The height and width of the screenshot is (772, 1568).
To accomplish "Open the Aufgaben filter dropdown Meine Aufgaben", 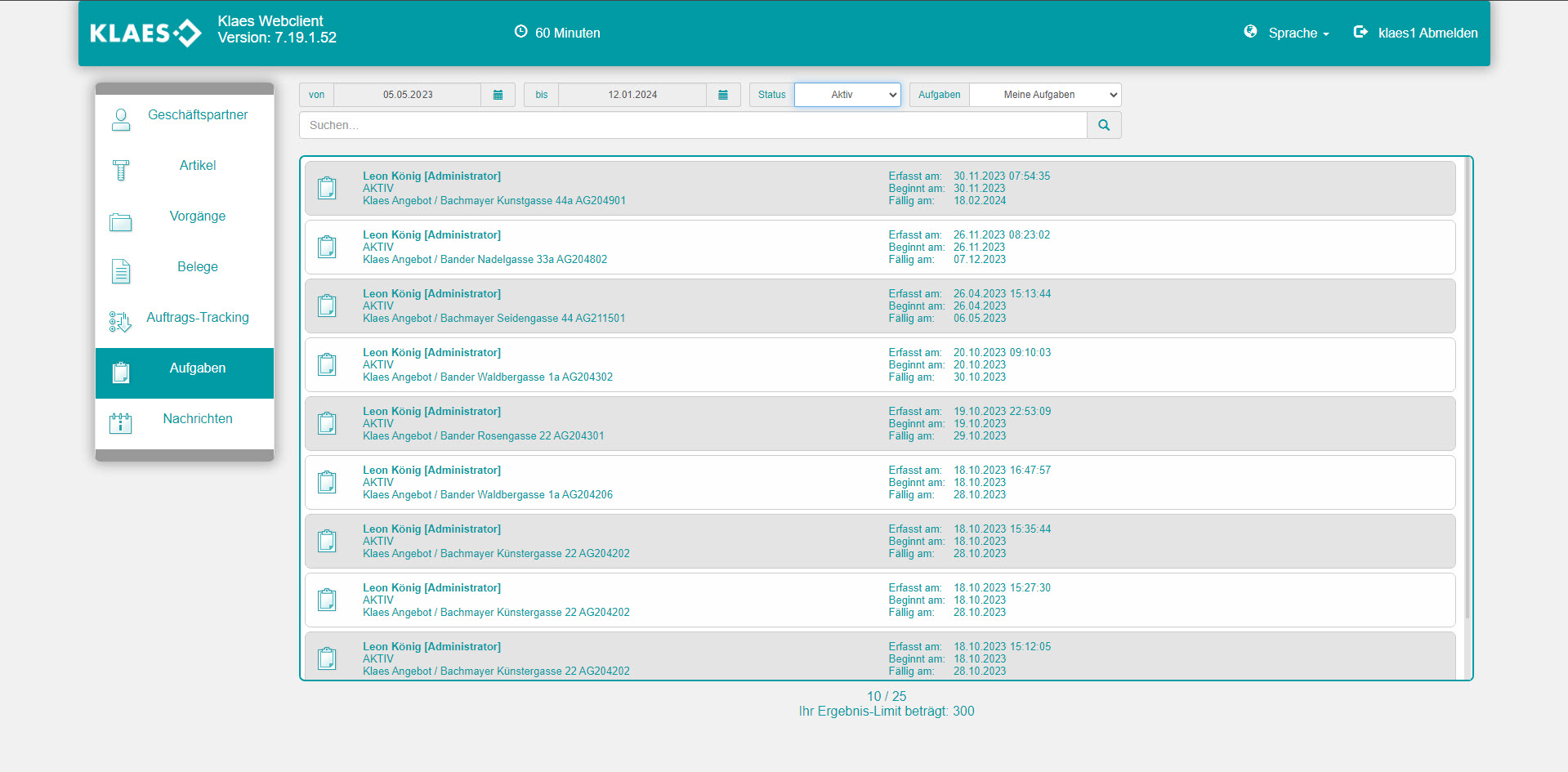I will click(1044, 95).
